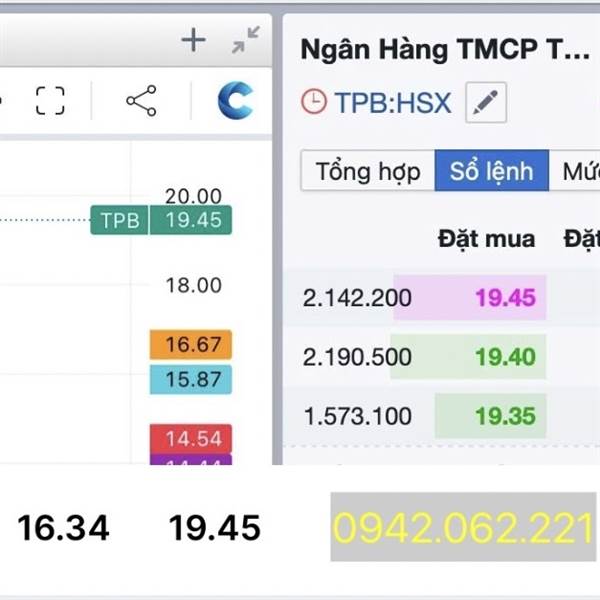Select the Sổ lệnh tab
Screen dimensions: 600x600
pyautogui.click(x=492, y=171)
